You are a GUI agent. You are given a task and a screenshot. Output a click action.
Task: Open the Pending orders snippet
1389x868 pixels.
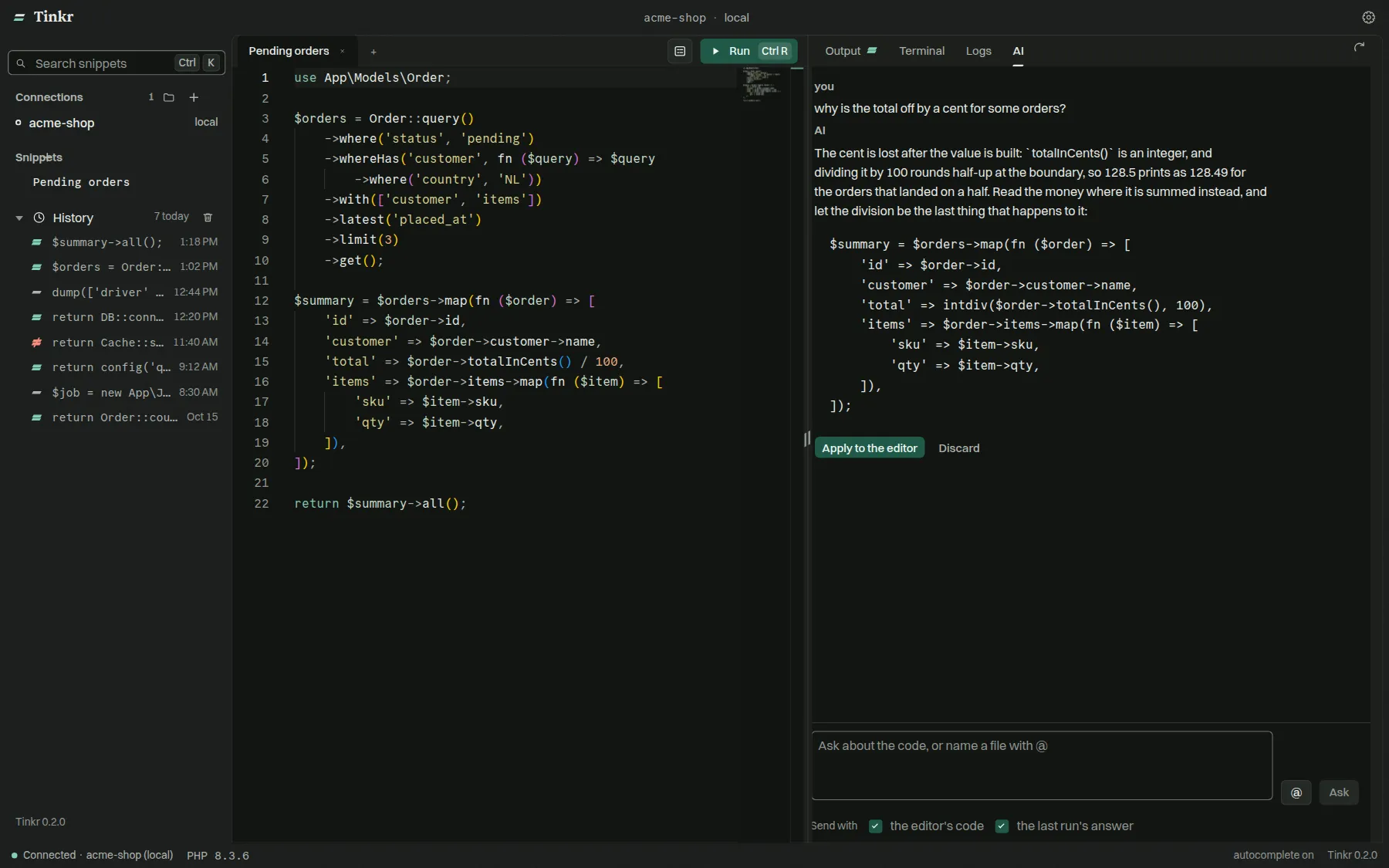(x=81, y=182)
